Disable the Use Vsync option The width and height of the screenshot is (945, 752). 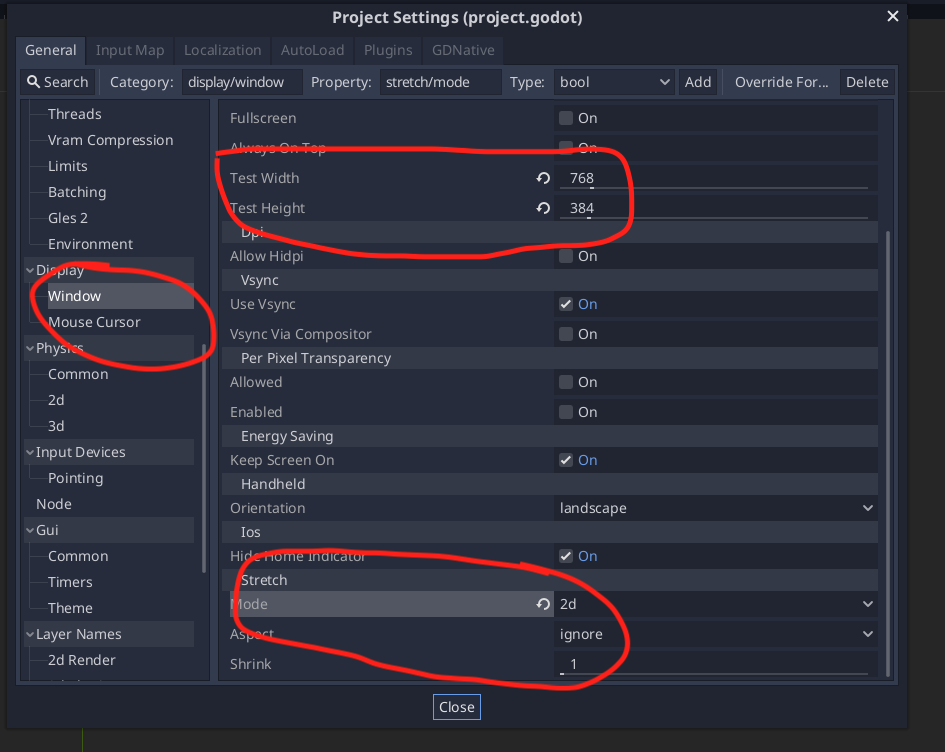[x=565, y=304]
